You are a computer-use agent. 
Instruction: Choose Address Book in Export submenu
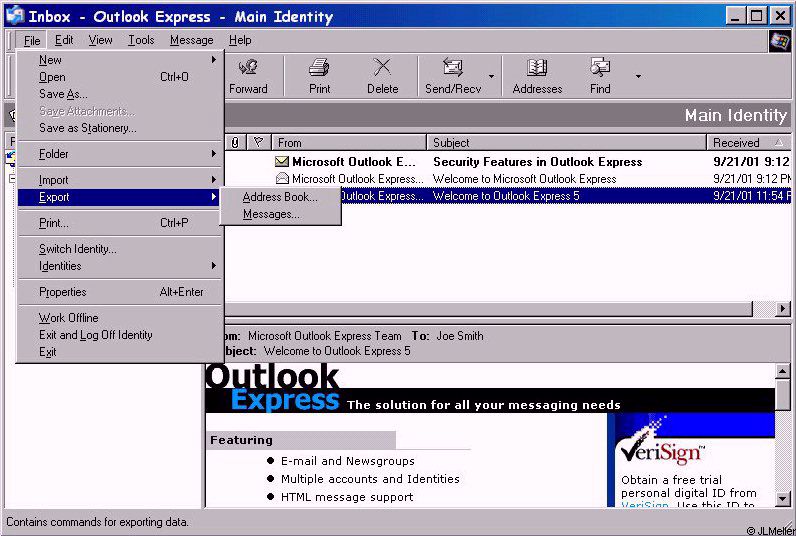pyautogui.click(x=280, y=197)
